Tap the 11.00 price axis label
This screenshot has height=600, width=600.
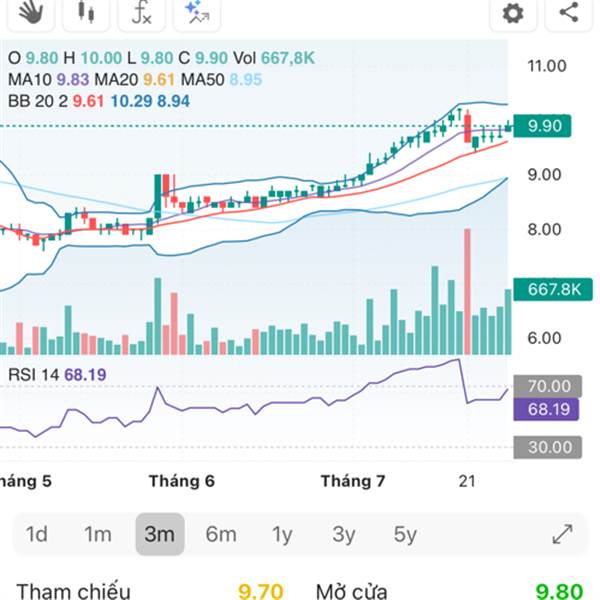click(x=547, y=66)
